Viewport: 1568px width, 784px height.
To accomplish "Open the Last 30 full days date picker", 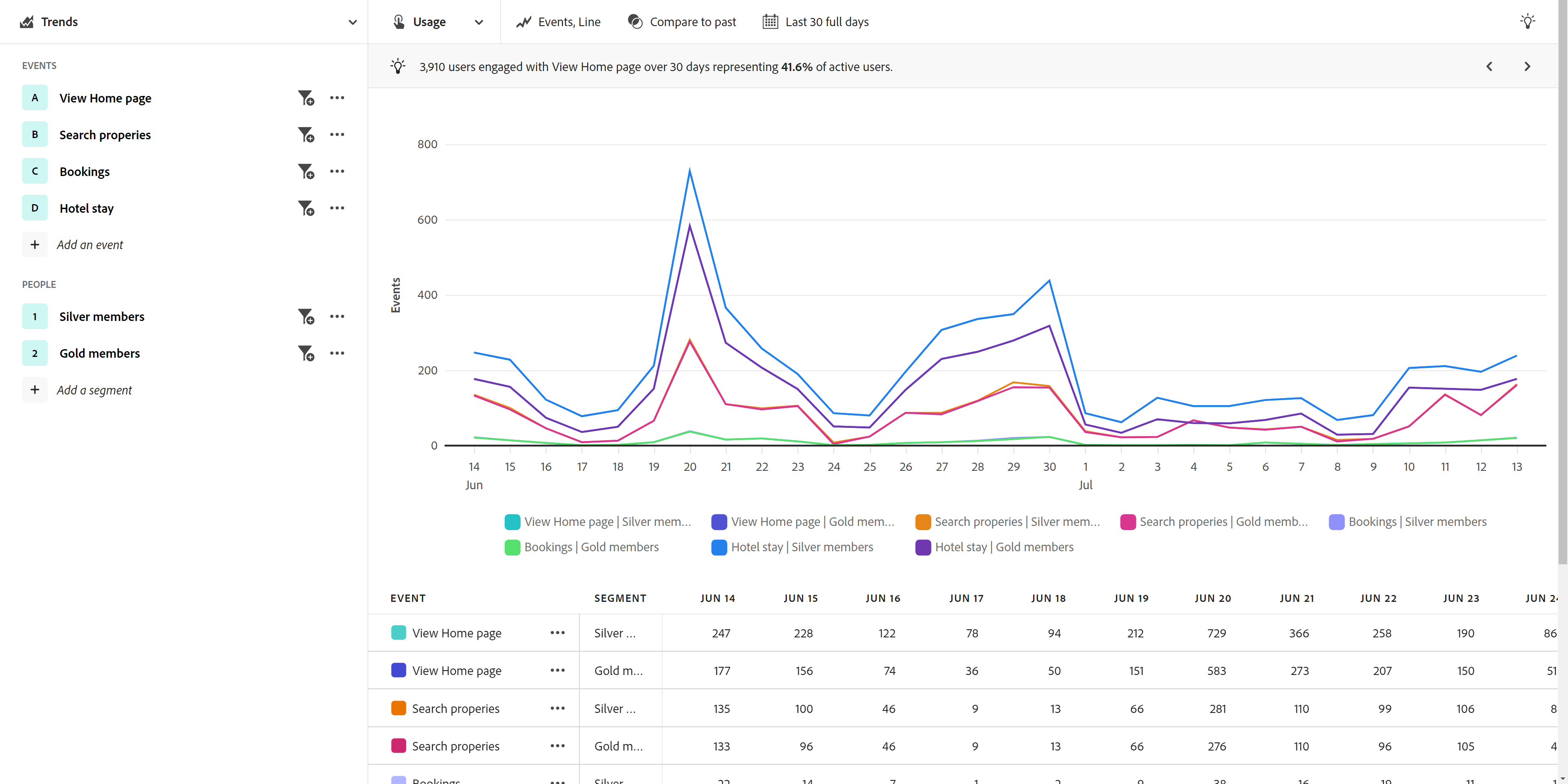I will point(816,22).
